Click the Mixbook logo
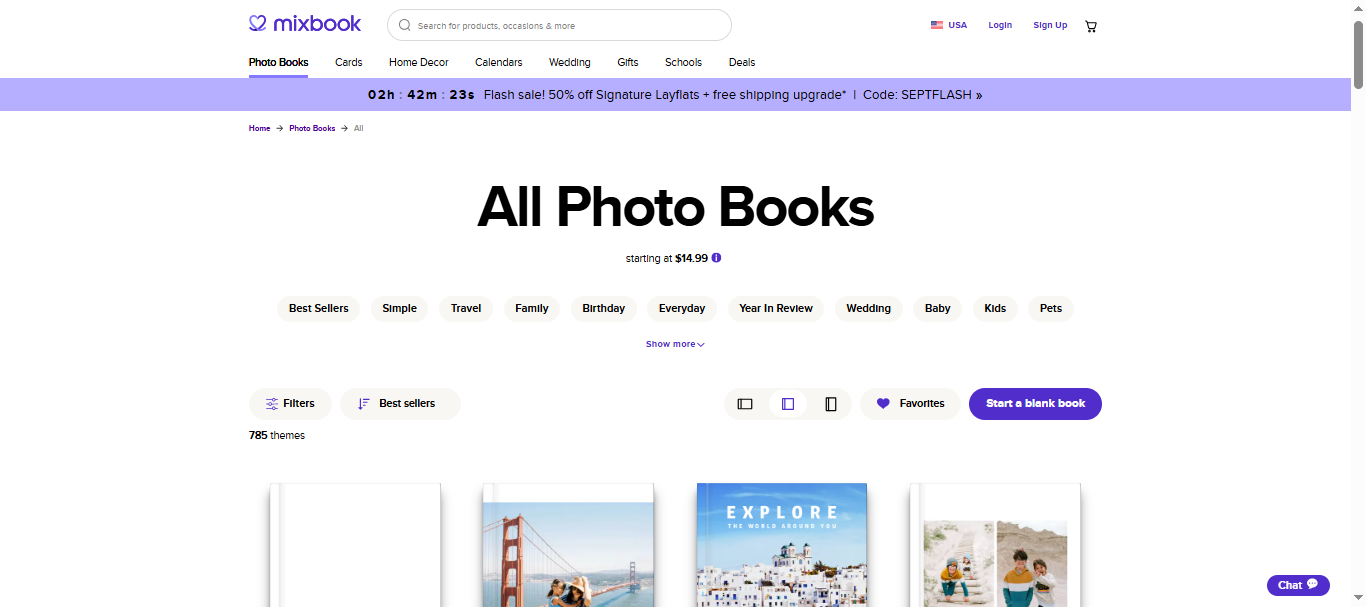This screenshot has width=1366, height=607. (x=305, y=24)
